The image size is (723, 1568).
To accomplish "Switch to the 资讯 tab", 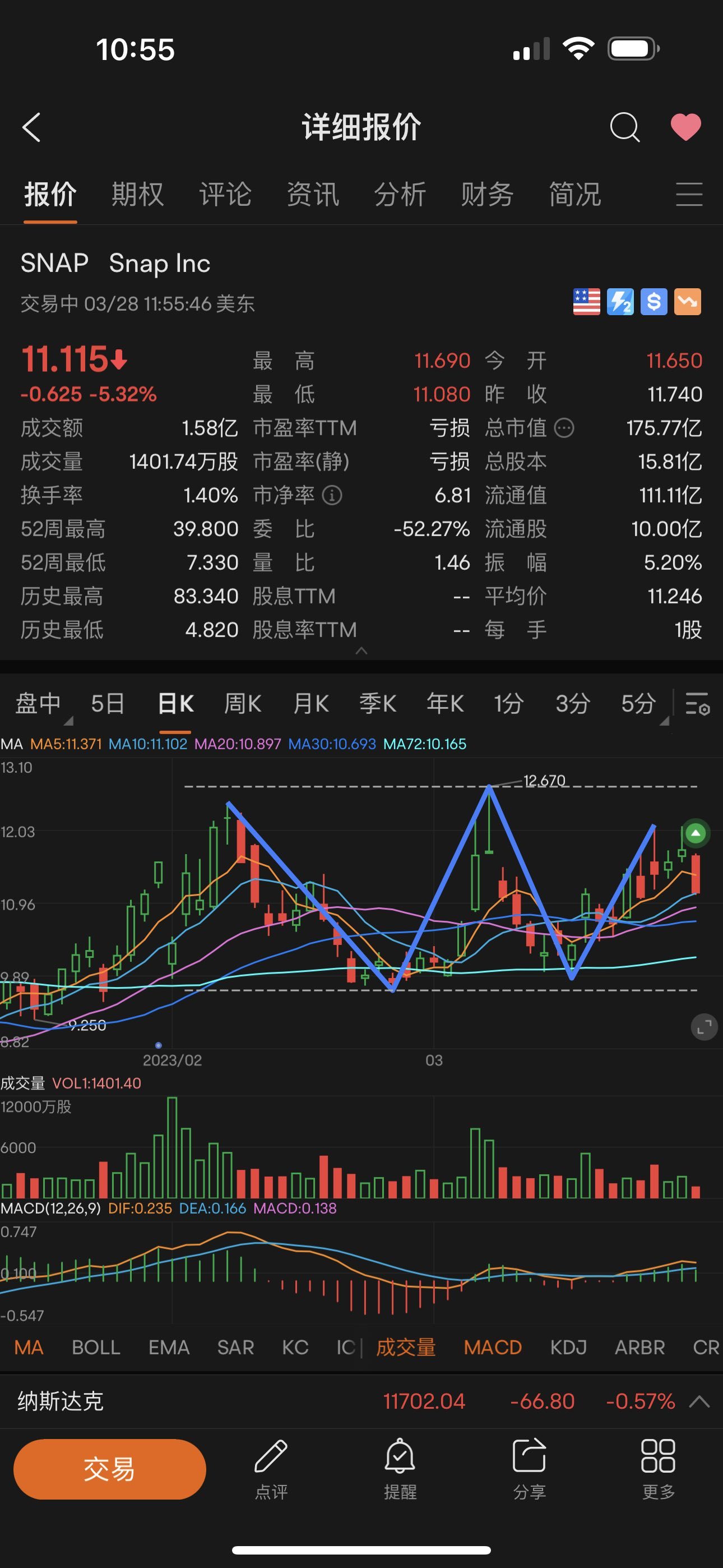I will click(313, 194).
